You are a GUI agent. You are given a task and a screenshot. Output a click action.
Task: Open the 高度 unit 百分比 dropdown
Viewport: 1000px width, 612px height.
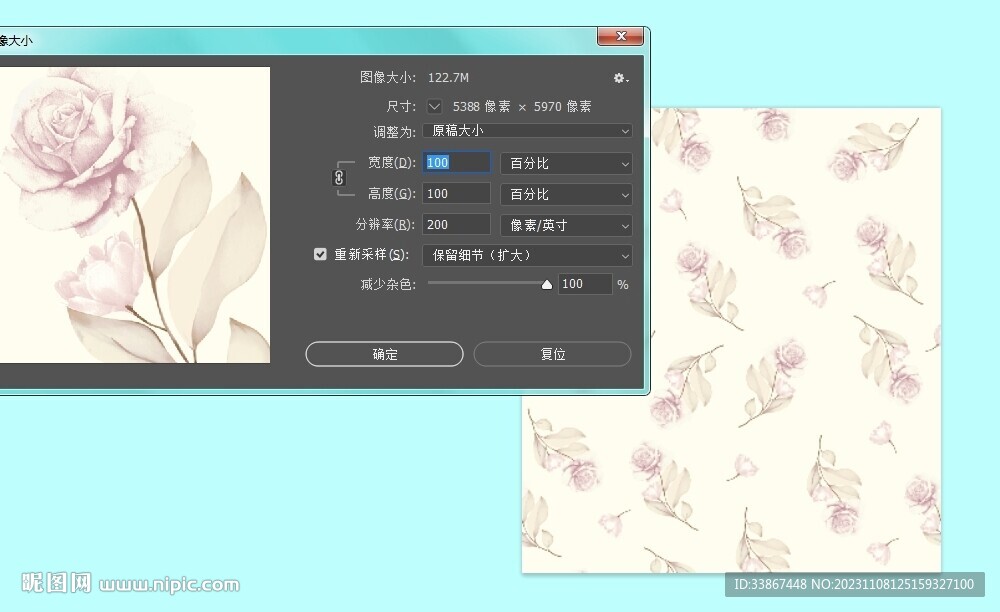click(x=566, y=194)
